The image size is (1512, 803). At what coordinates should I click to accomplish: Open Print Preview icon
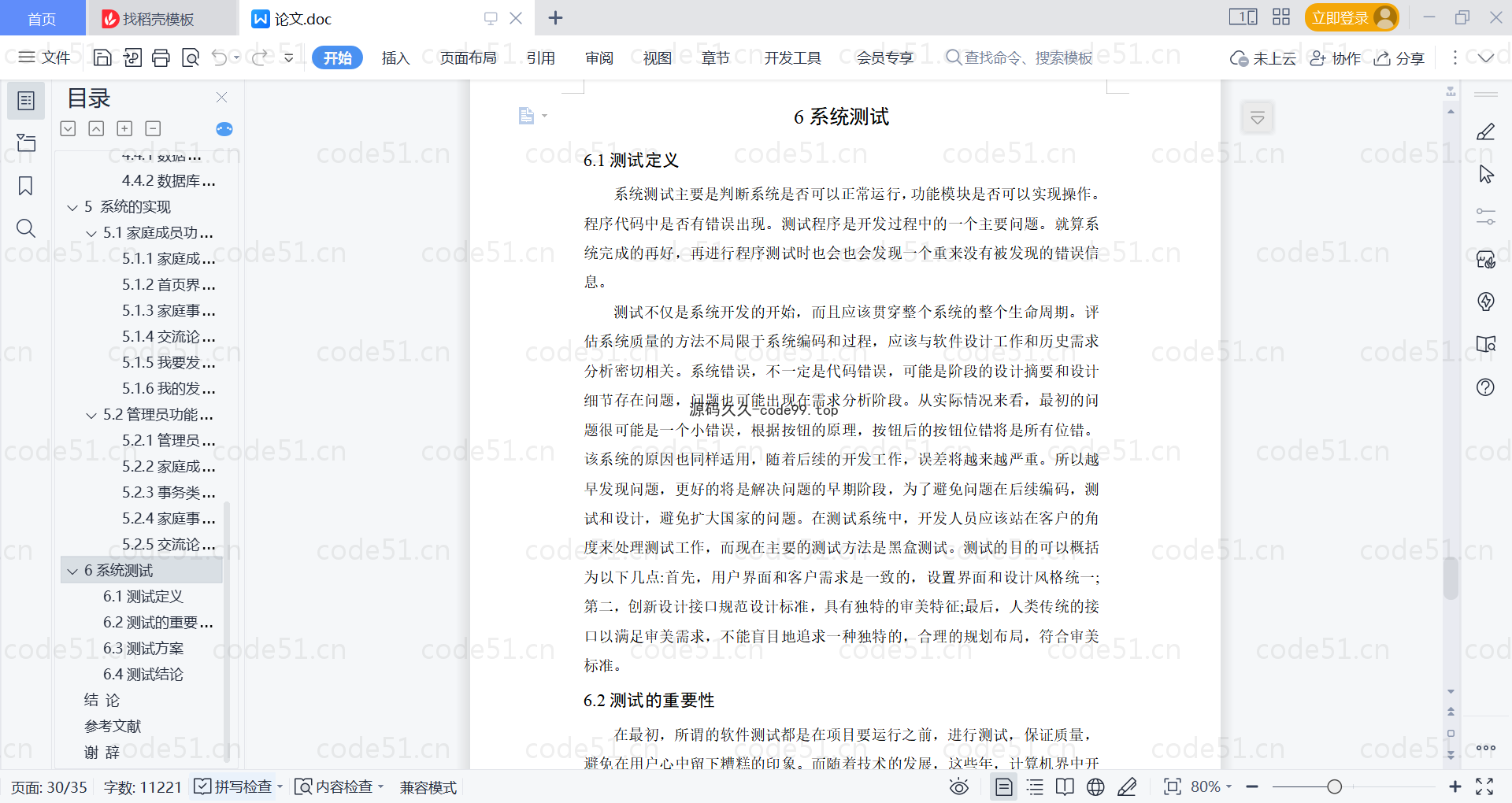point(190,57)
